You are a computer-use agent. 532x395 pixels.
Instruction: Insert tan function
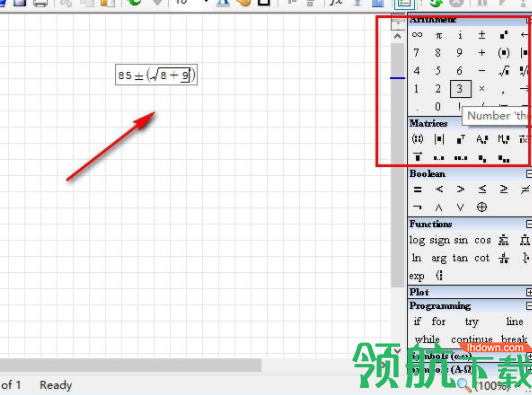pos(460,258)
